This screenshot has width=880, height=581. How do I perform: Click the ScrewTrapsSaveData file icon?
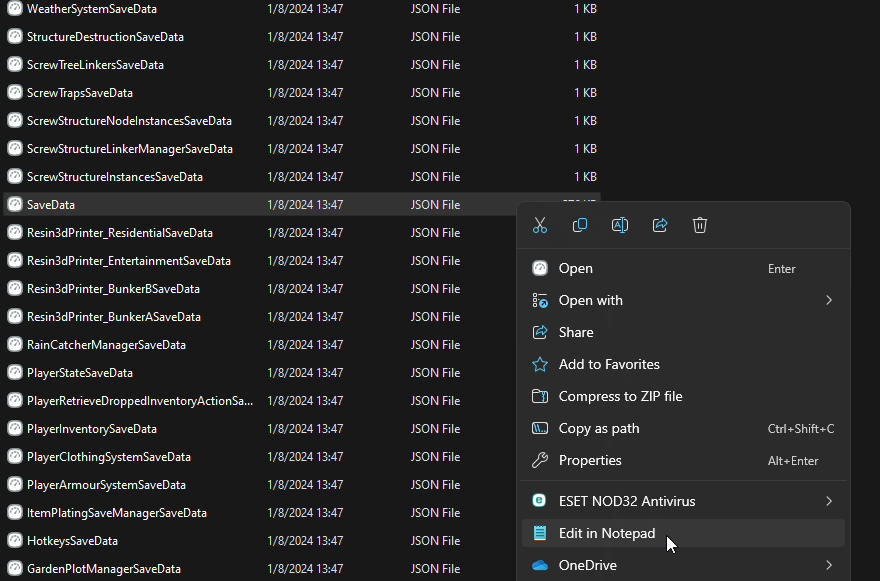[x=15, y=93]
